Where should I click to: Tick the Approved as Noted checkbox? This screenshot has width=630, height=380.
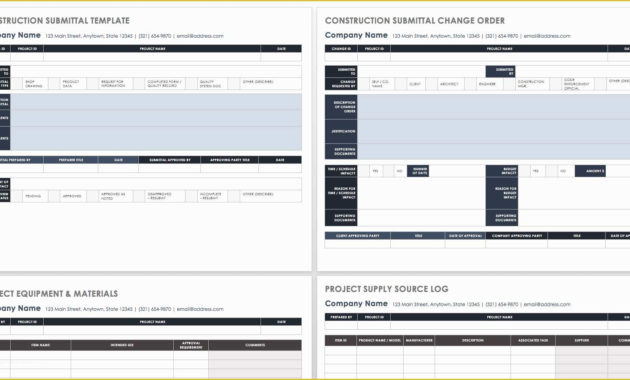[x=92, y=196]
